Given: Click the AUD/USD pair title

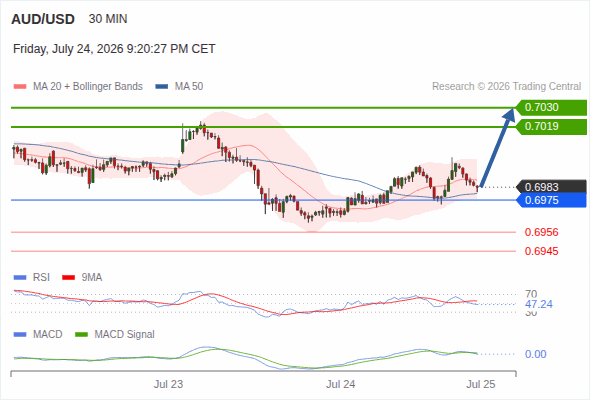Looking at the screenshot, I should pyautogui.click(x=43, y=19).
